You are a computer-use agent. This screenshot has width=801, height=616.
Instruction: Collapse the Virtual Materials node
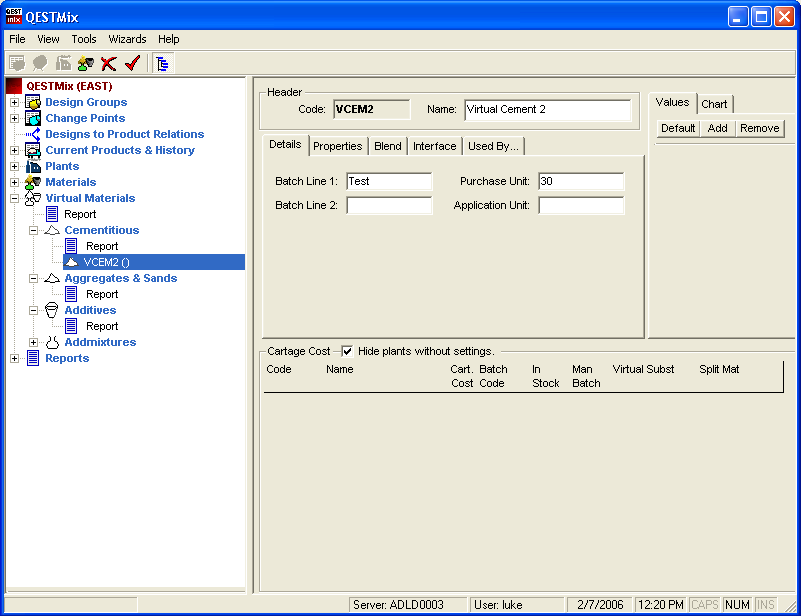point(14,198)
